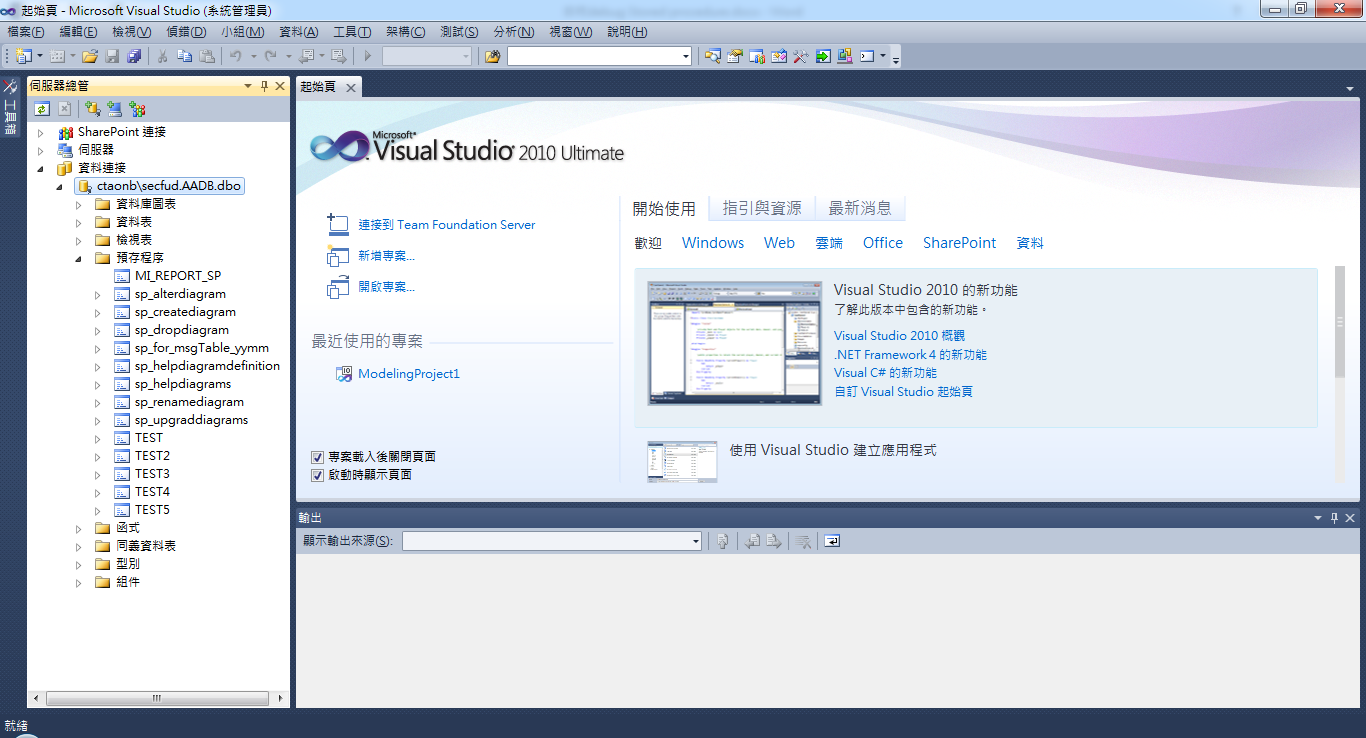Open a file with the Open File toolbar icon
This screenshot has width=1366, height=738.
tap(90, 55)
